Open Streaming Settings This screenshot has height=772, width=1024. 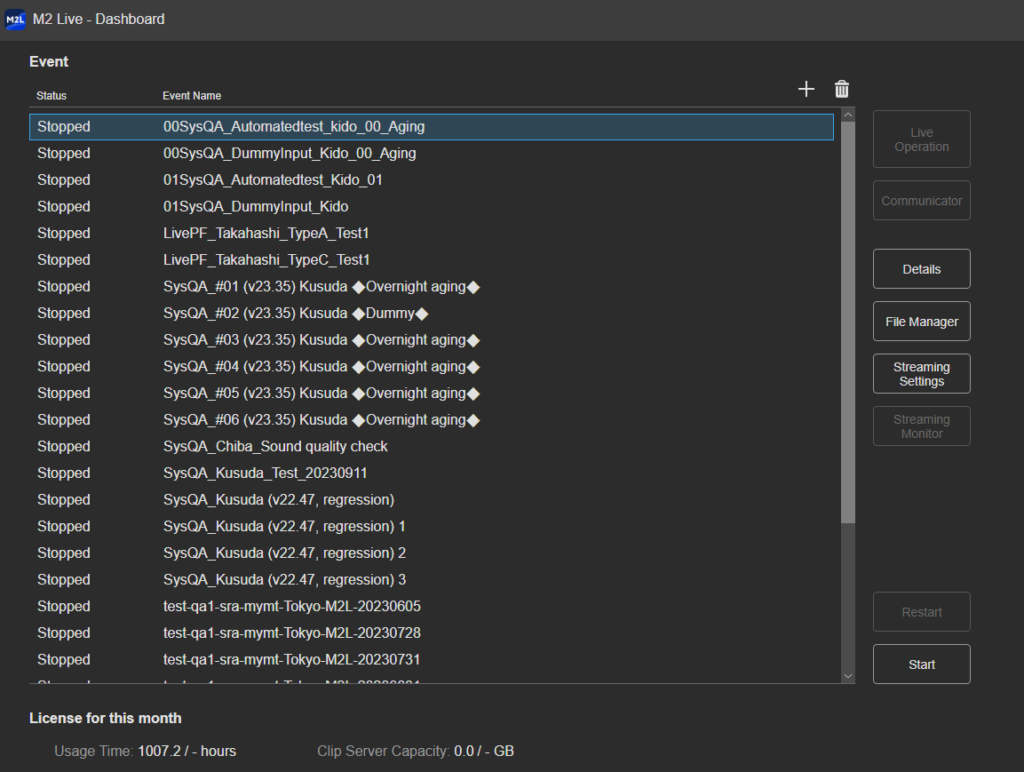click(x=921, y=374)
